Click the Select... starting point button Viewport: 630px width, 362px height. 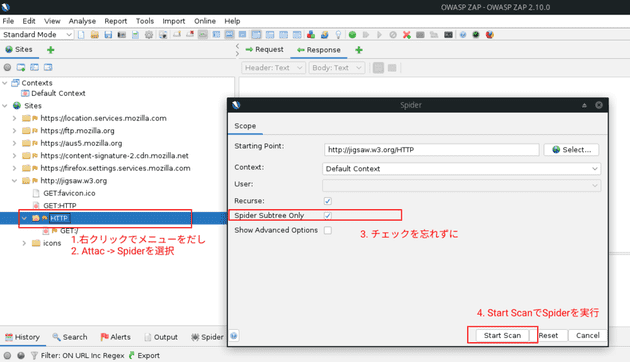[571, 149]
